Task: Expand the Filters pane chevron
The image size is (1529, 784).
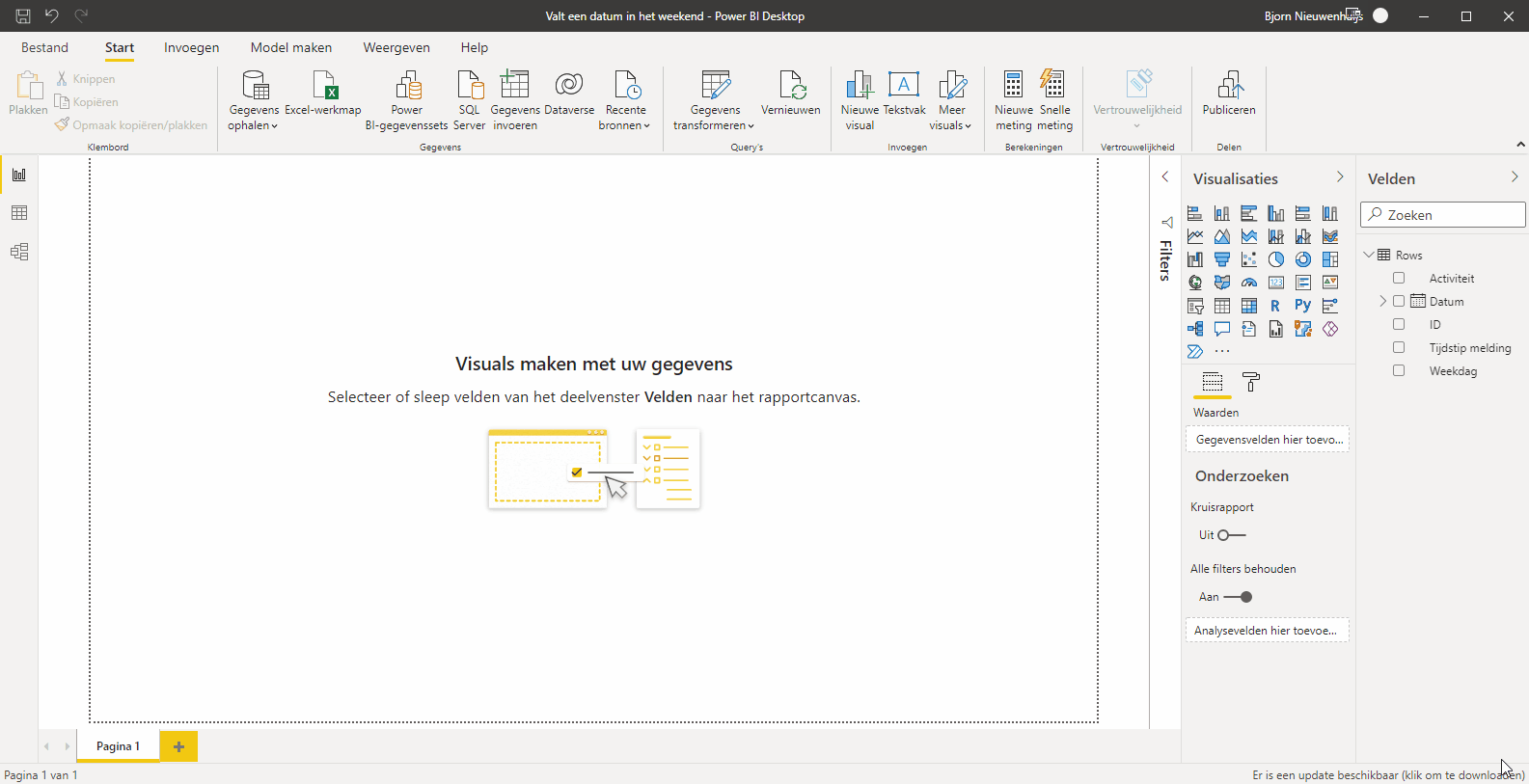Action: [x=1165, y=176]
